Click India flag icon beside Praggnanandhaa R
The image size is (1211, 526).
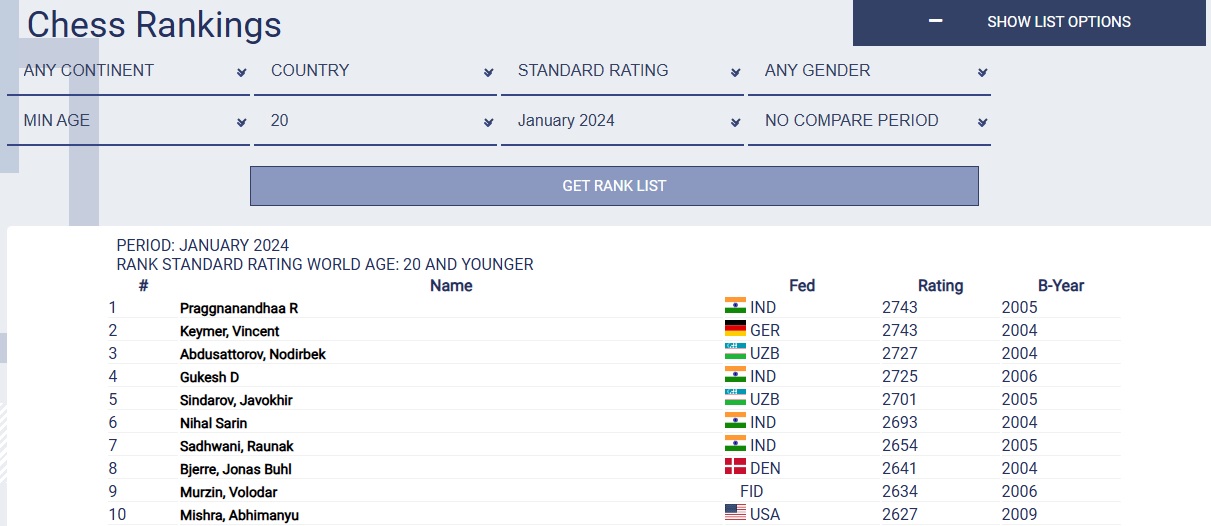(735, 306)
